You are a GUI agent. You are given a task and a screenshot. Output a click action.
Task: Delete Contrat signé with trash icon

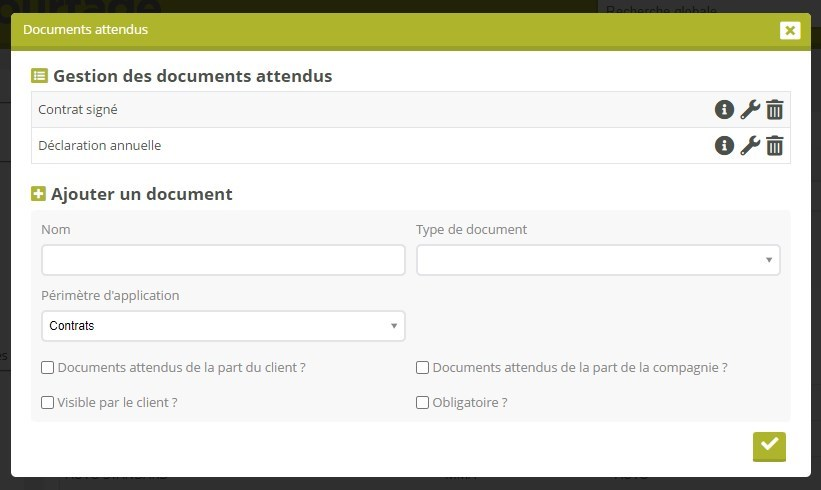click(775, 110)
